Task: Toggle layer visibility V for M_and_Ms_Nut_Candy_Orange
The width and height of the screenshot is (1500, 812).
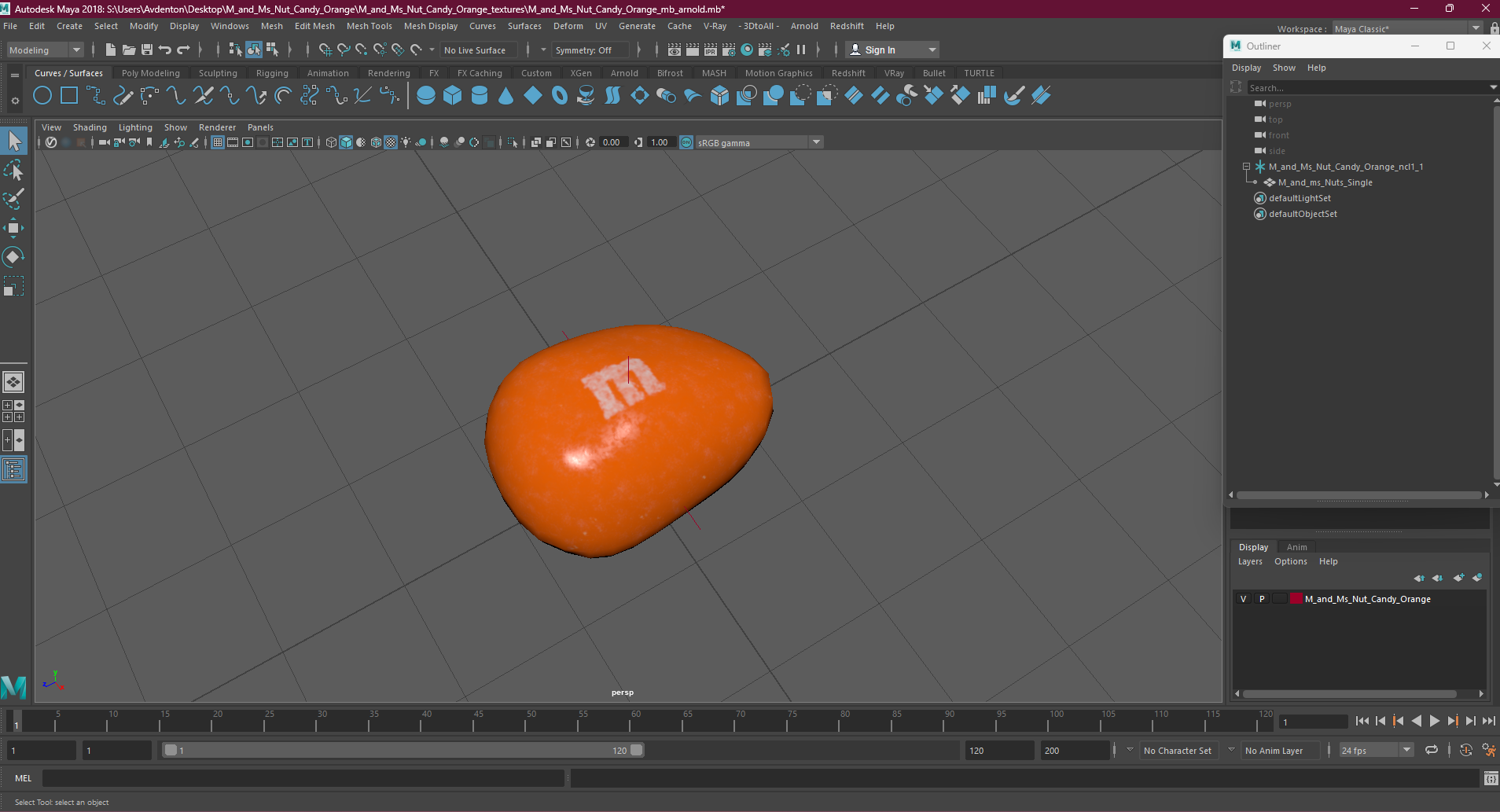Action: 1243,599
